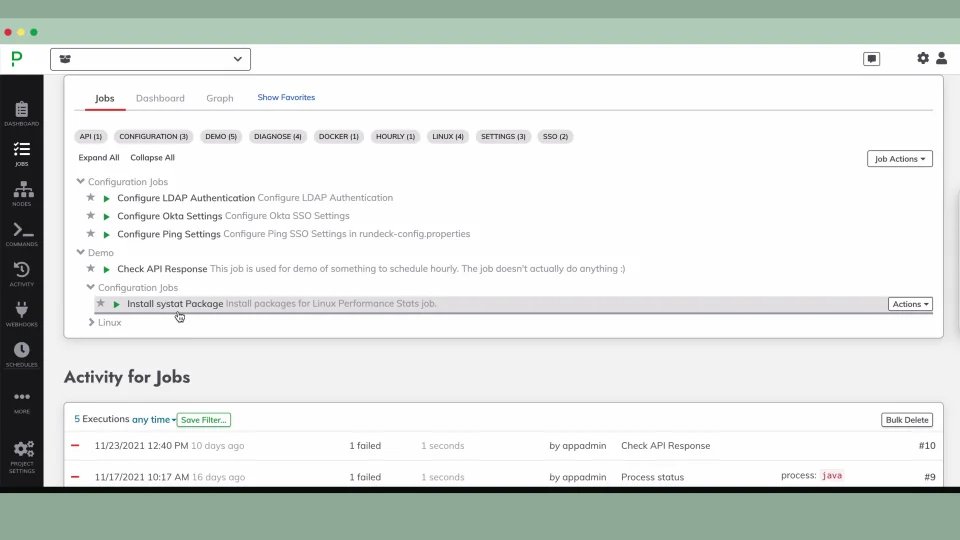
Task: Open the Schedules sidebar icon
Action: [21, 354]
